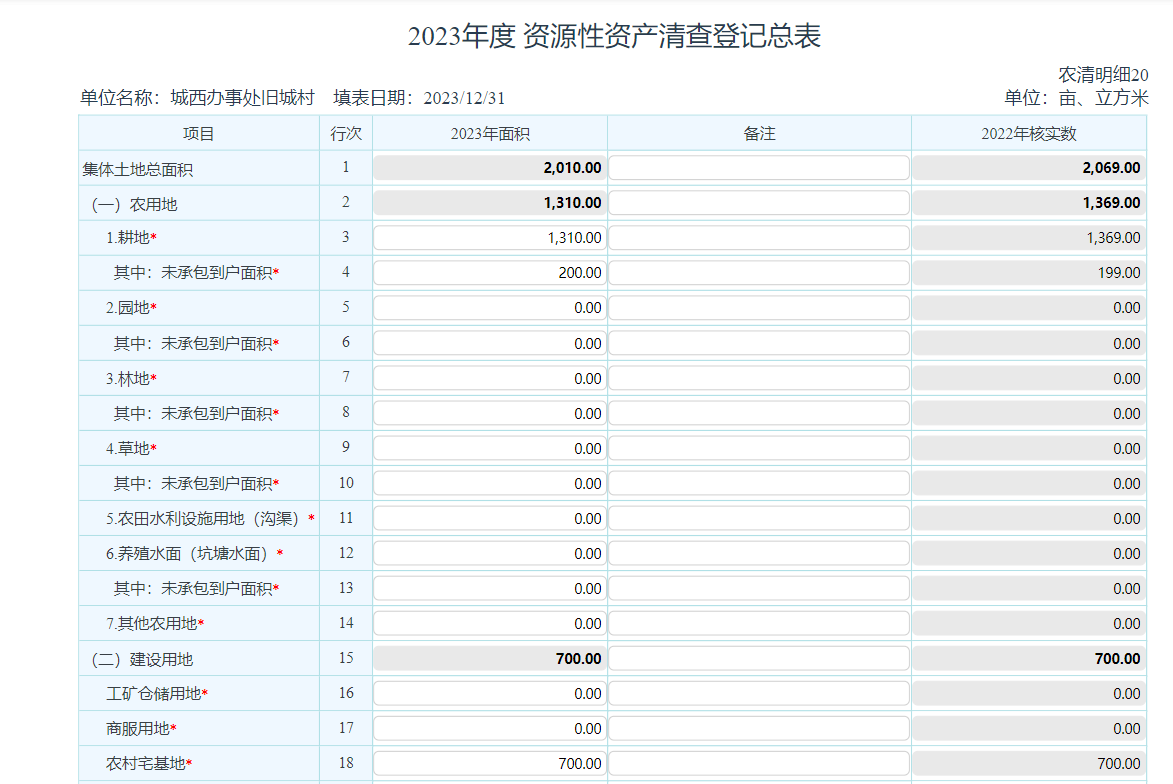The image size is (1173, 784).
Task: Click the page title 资源性资产清查登记总表
Action: pos(614,36)
